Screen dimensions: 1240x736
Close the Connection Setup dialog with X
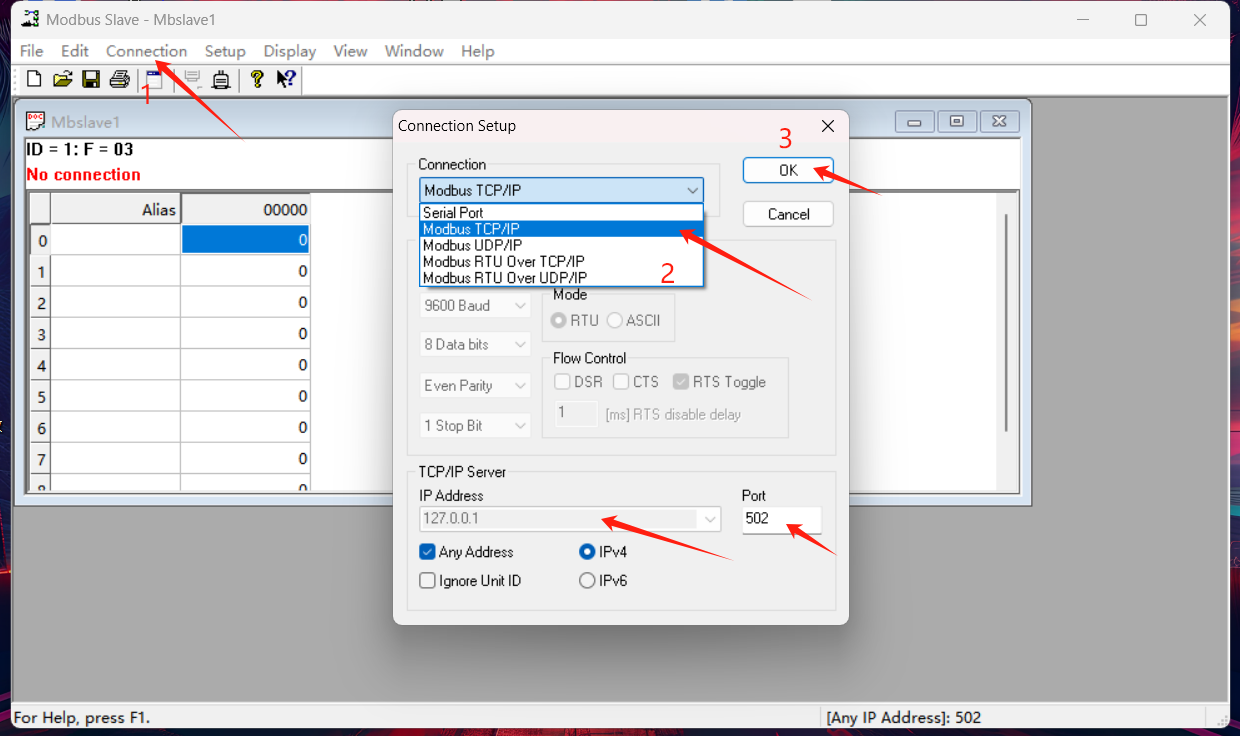click(827, 126)
